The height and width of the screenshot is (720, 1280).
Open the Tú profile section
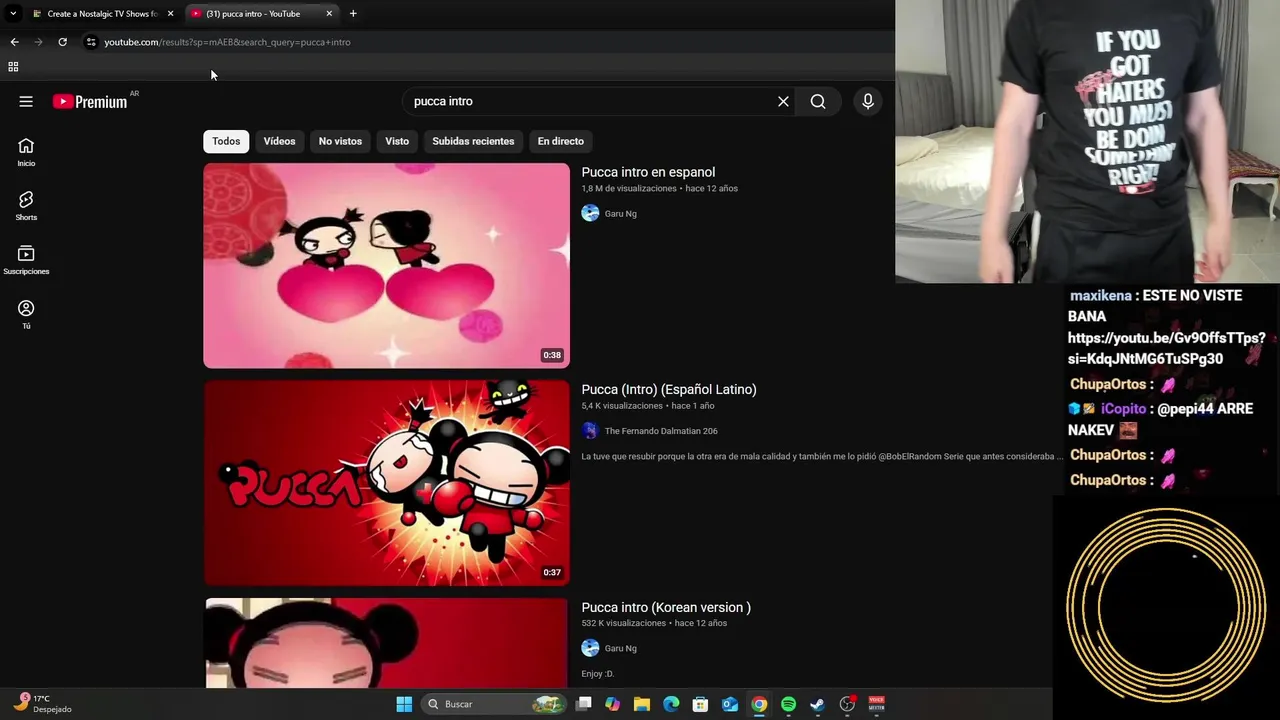tap(26, 314)
